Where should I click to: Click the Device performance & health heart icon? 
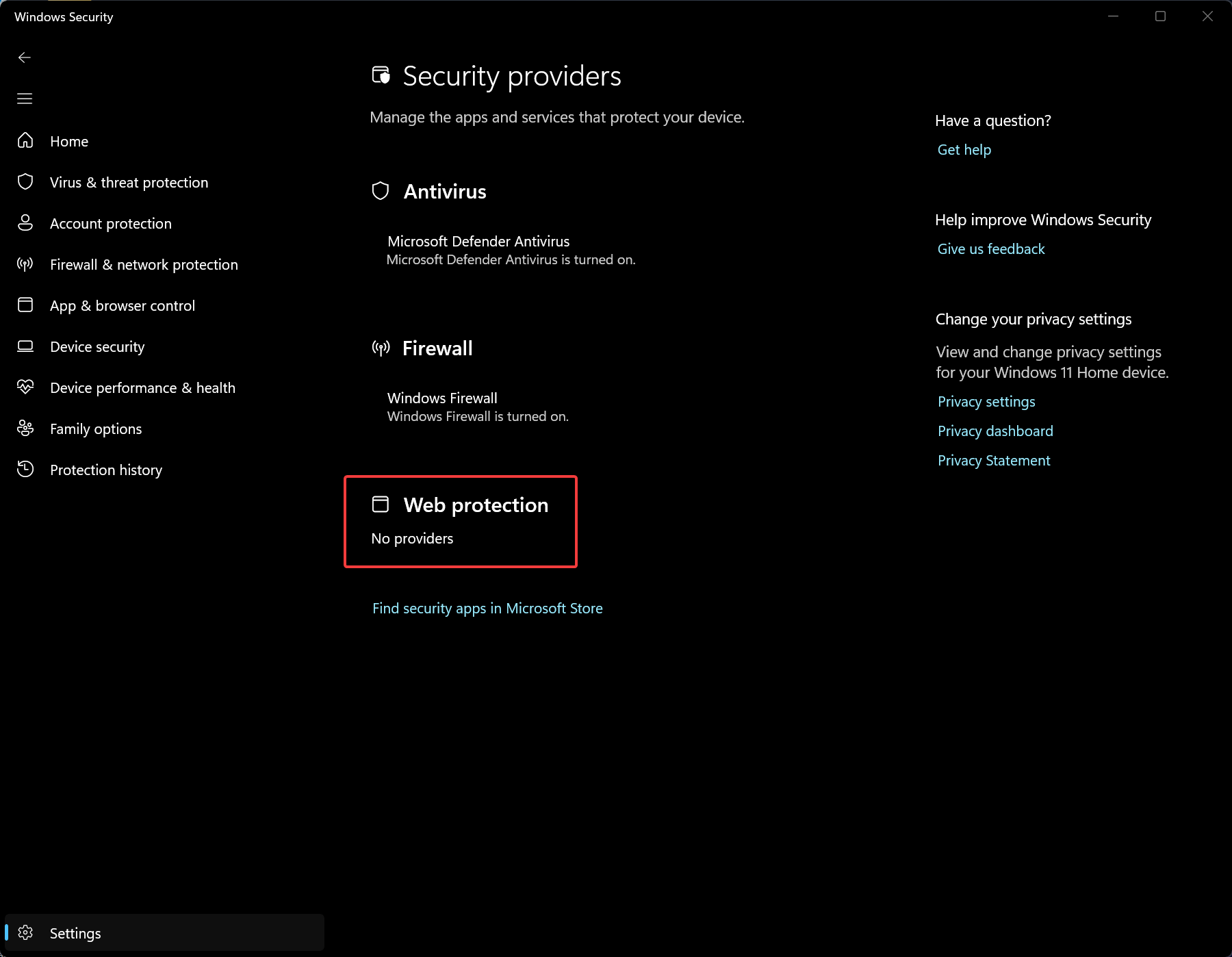pos(25,387)
